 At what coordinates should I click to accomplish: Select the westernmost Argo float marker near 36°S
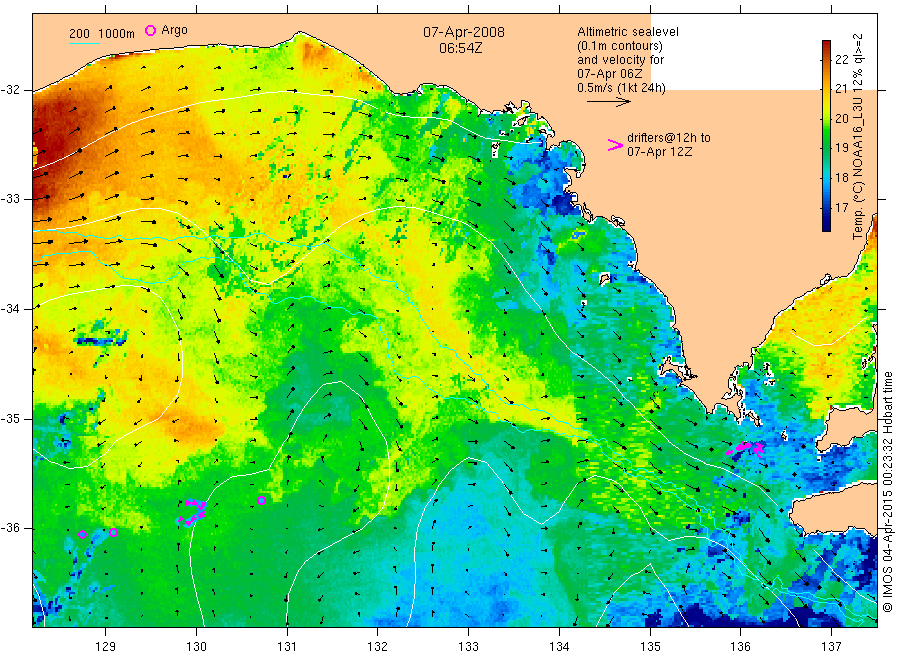pyautogui.click(x=83, y=535)
